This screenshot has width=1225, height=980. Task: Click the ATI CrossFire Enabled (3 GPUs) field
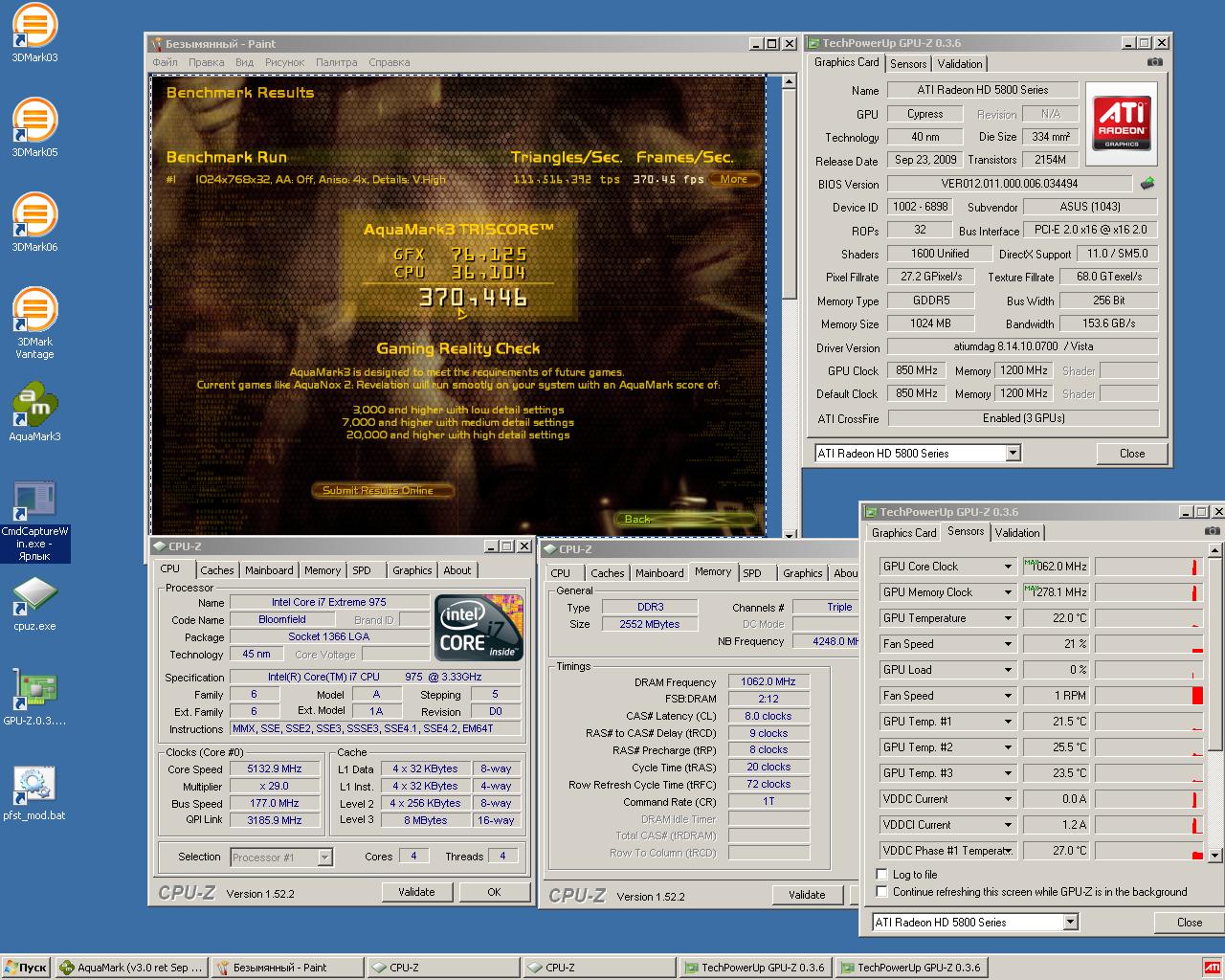click(1023, 418)
